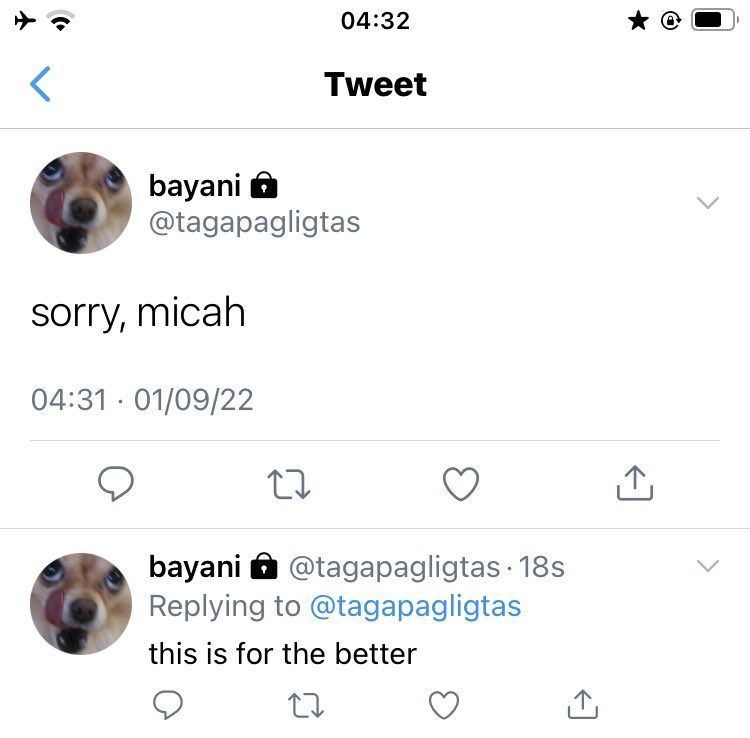Screen dimensions: 750x738
Task: Retweet "this is for the better" reply
Action: tap(306, 705)
